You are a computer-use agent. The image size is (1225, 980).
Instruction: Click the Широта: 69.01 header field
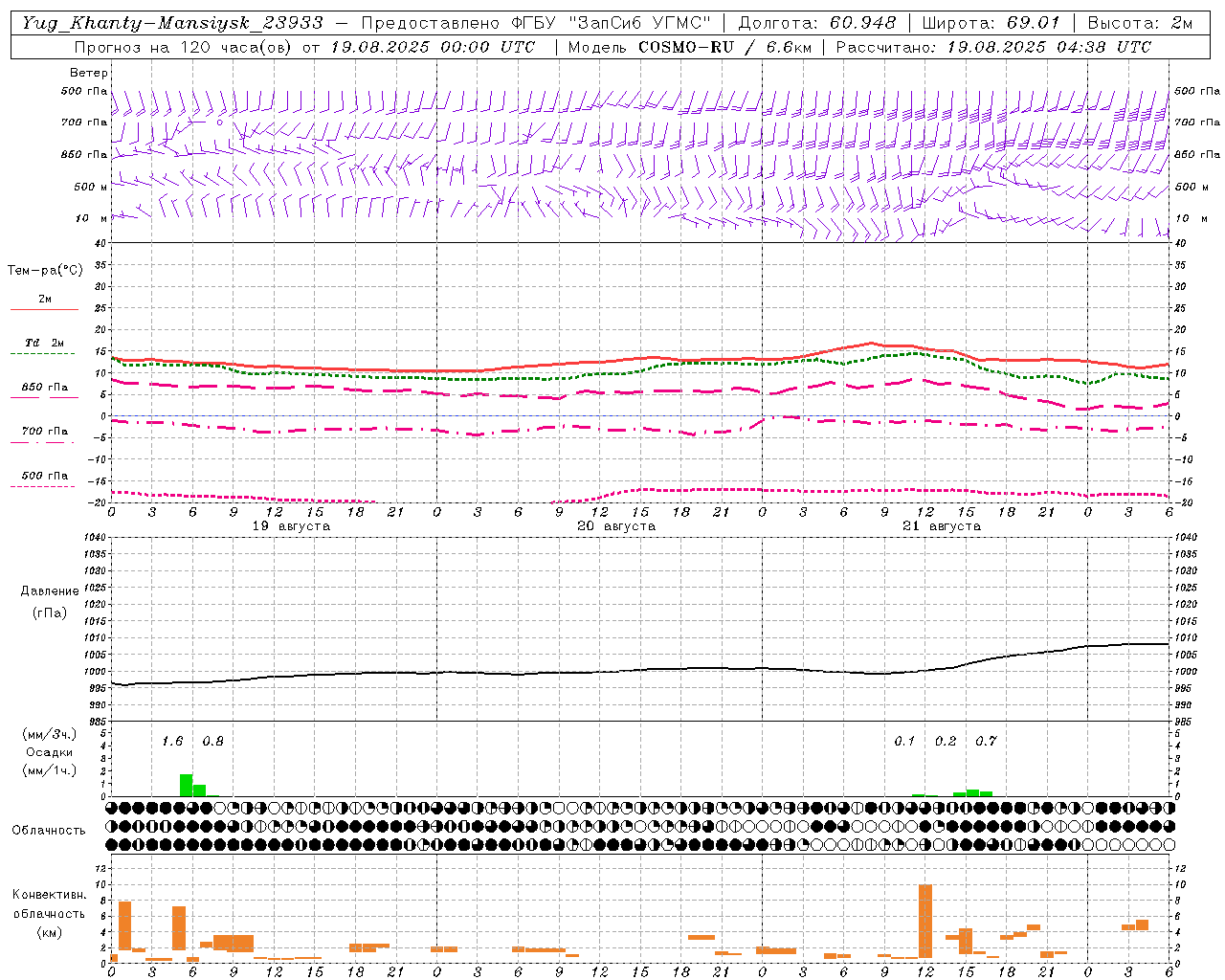991,23
